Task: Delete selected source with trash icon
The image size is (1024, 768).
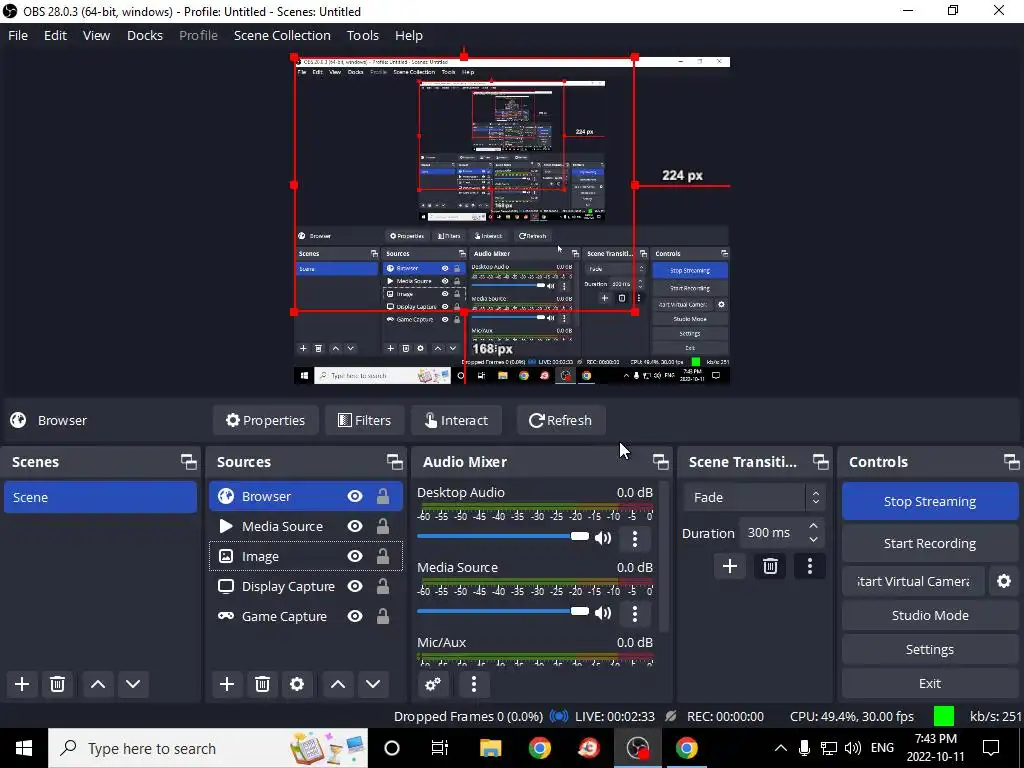Action: click(x=263, y=684)
